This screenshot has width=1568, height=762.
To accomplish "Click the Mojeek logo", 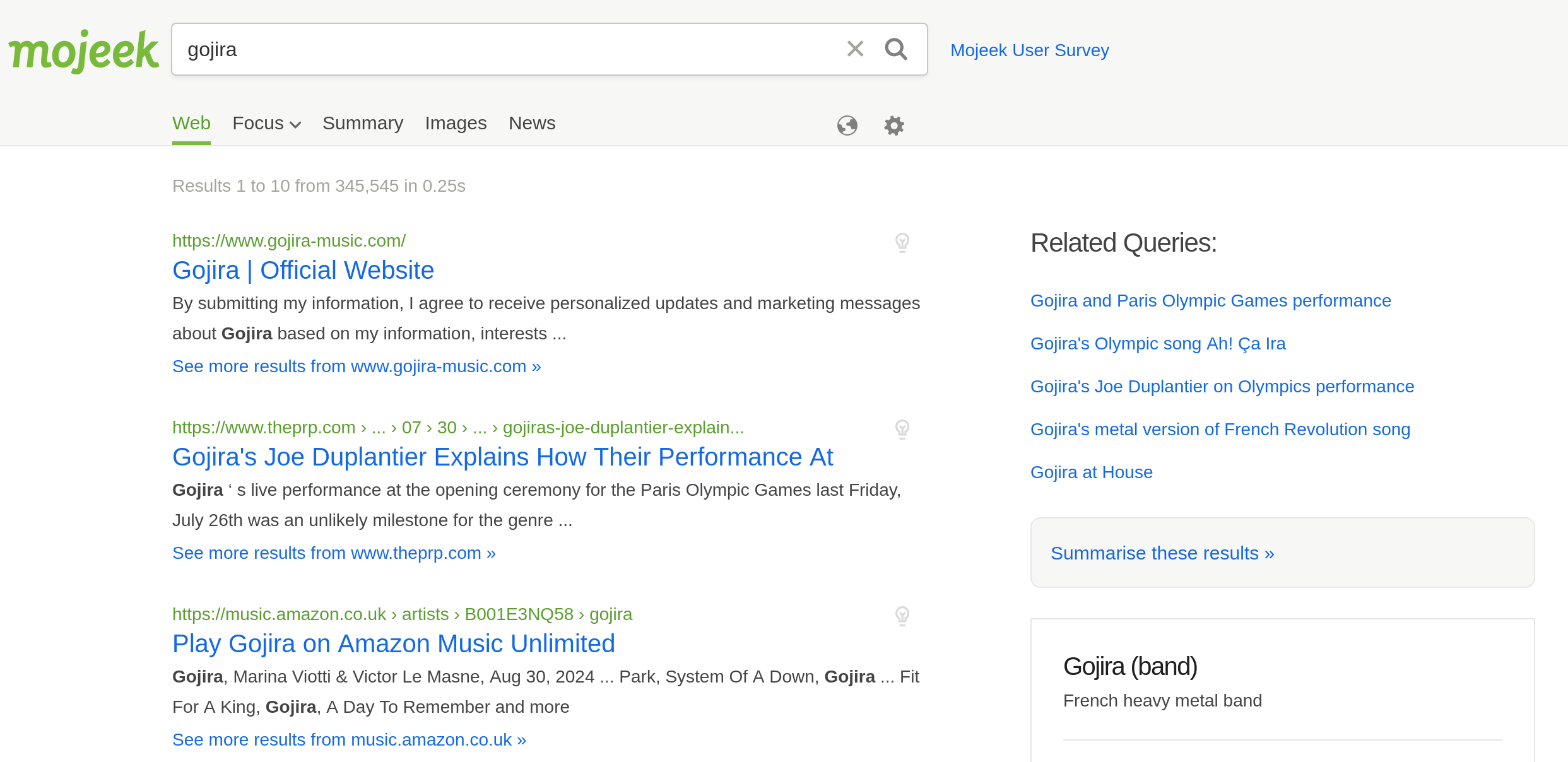I will click(x=83, y=50).
